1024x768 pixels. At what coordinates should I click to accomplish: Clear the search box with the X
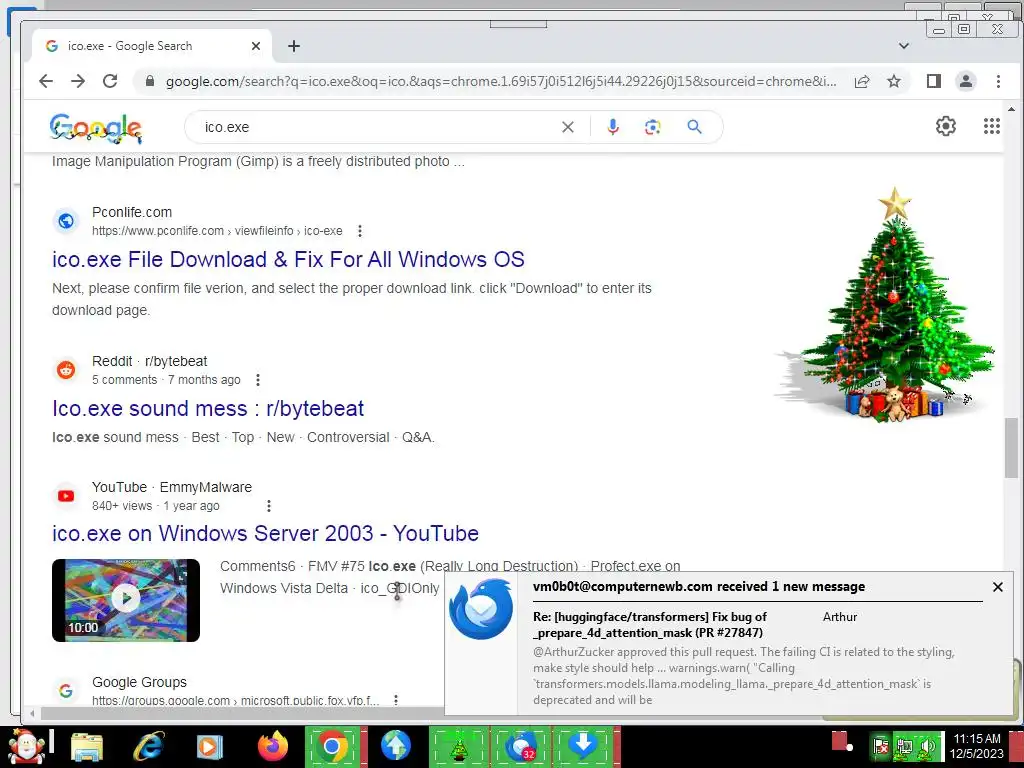click(568, 127)
